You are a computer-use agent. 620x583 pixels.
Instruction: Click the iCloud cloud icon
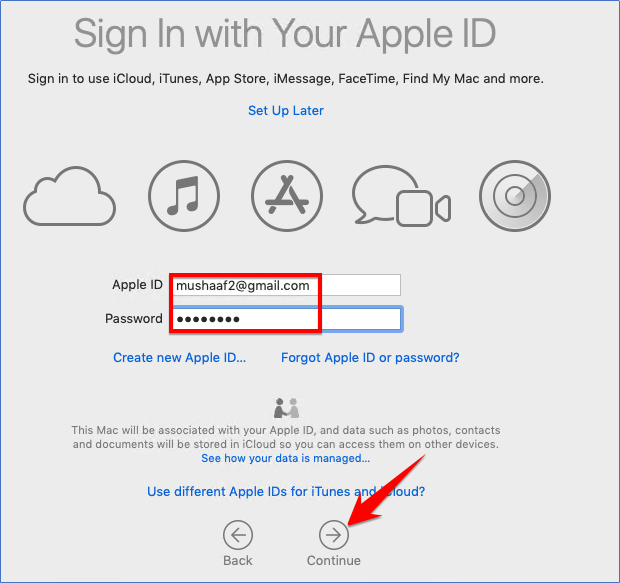(69, 196)
